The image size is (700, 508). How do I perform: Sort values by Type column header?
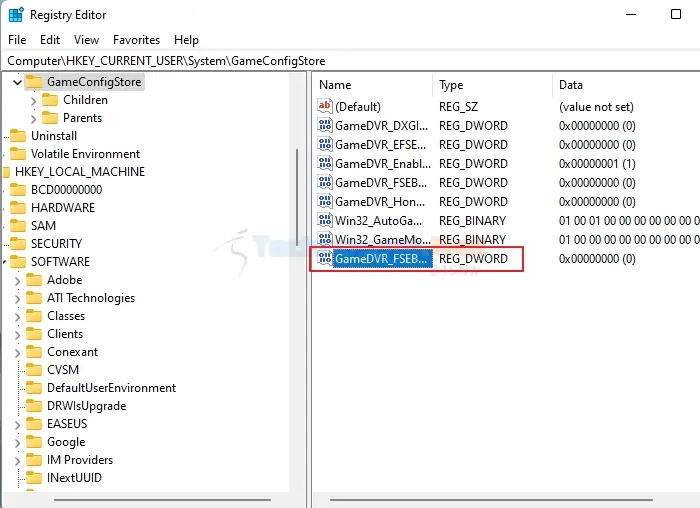[x=492, y=85]
